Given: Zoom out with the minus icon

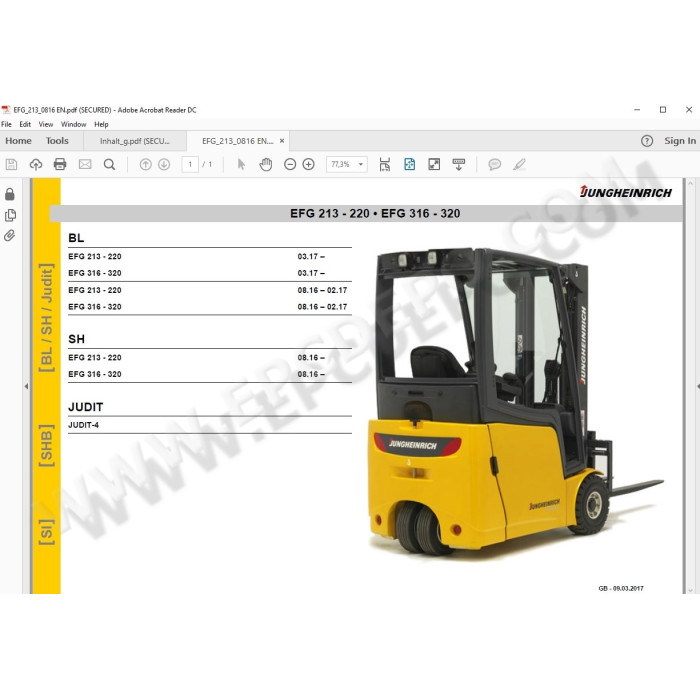Looking at the screenshot, I should 290,165.
